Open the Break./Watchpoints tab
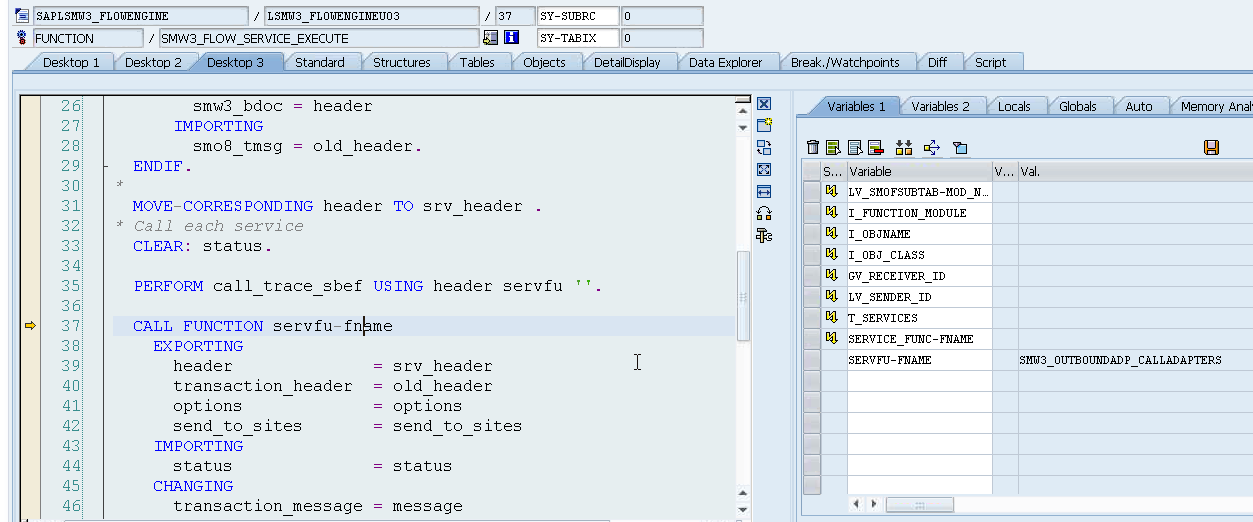The image size is (1253, 522). click(x=845, y=62)
